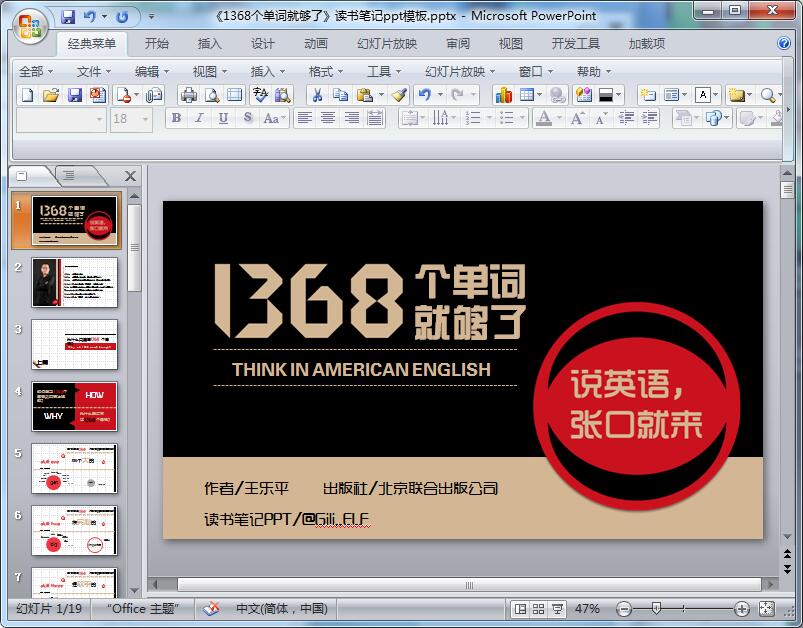The width and height of the screenshot is (803, 628).
Task: Save using the Quick Access Toolbar disk
Action: (x=68, y=17)
